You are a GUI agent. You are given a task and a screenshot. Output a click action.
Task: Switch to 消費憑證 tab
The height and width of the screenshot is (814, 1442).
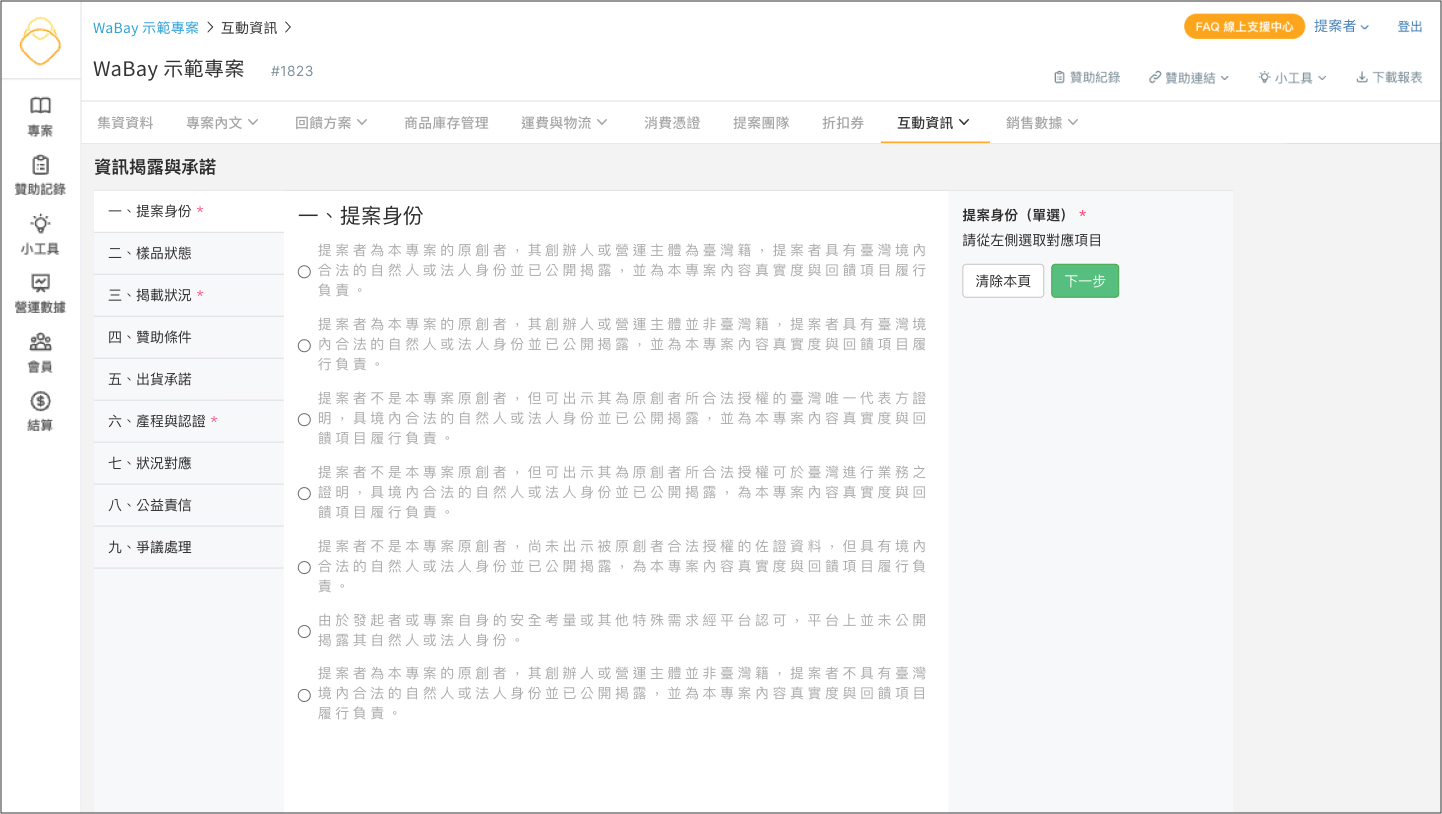672,123
